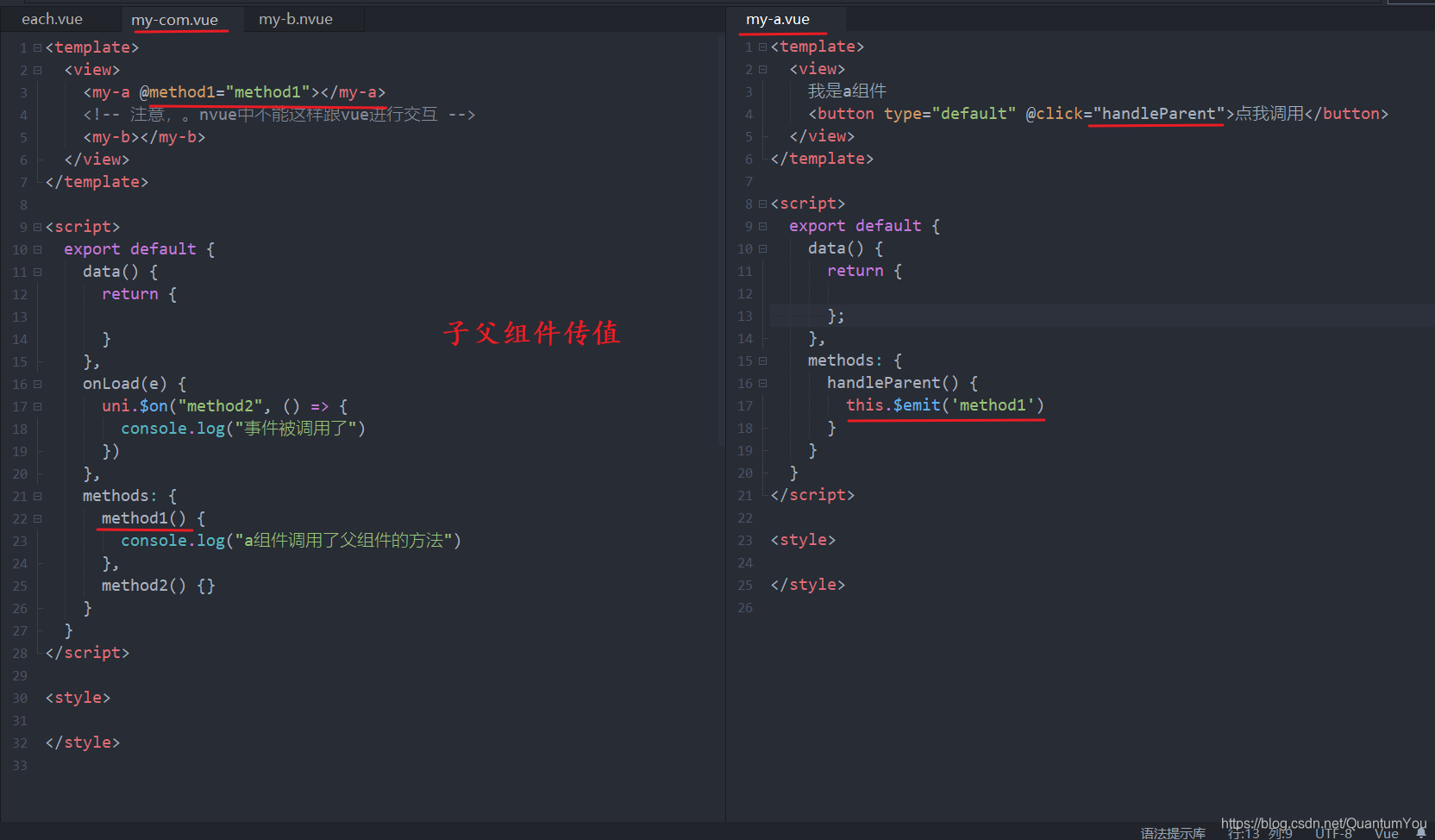Click the button label text 点我调用
This screenshot has height=840, width=1435.
point(1269,114)
